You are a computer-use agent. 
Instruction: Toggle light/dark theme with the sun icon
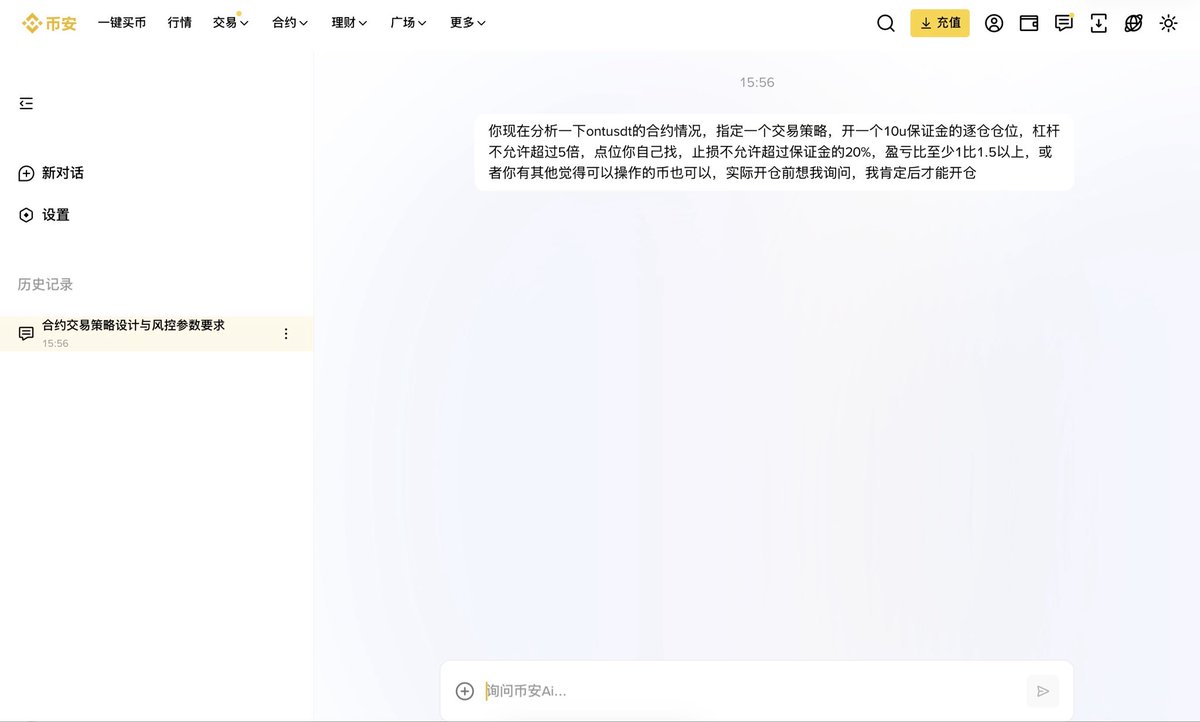(x=1168, y=23)
